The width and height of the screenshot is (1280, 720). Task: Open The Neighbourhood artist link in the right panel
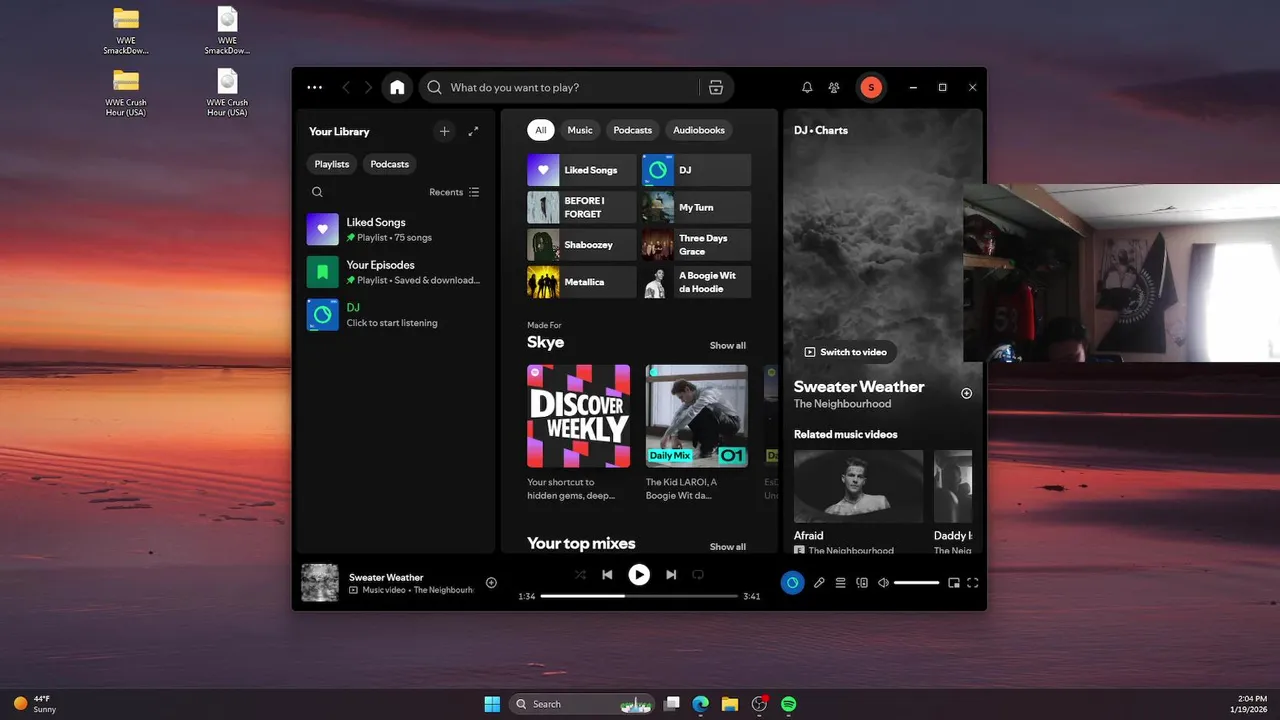click(x=842, y=404)
